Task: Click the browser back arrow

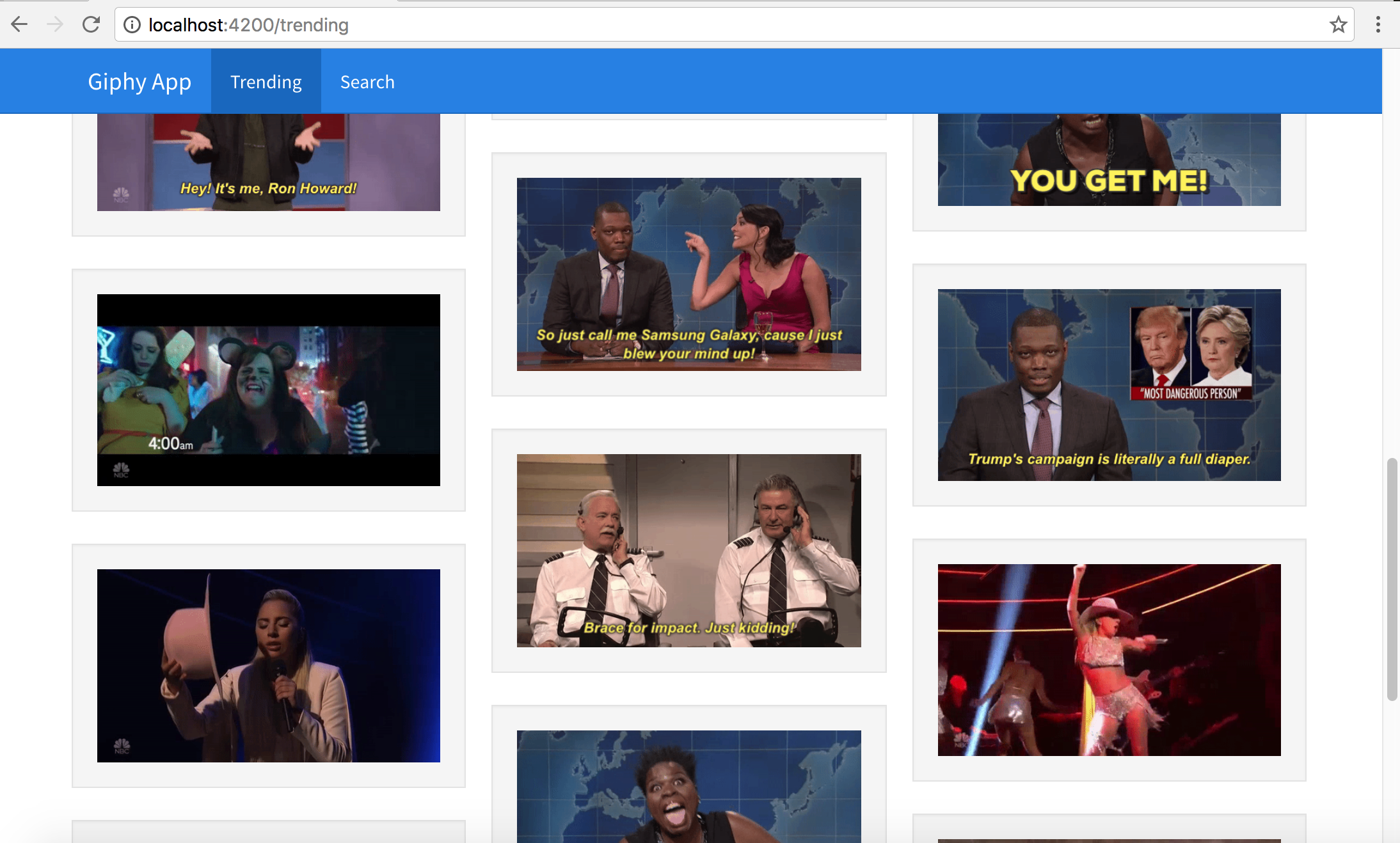Action: pyautogui.click(x=19, y=24)
